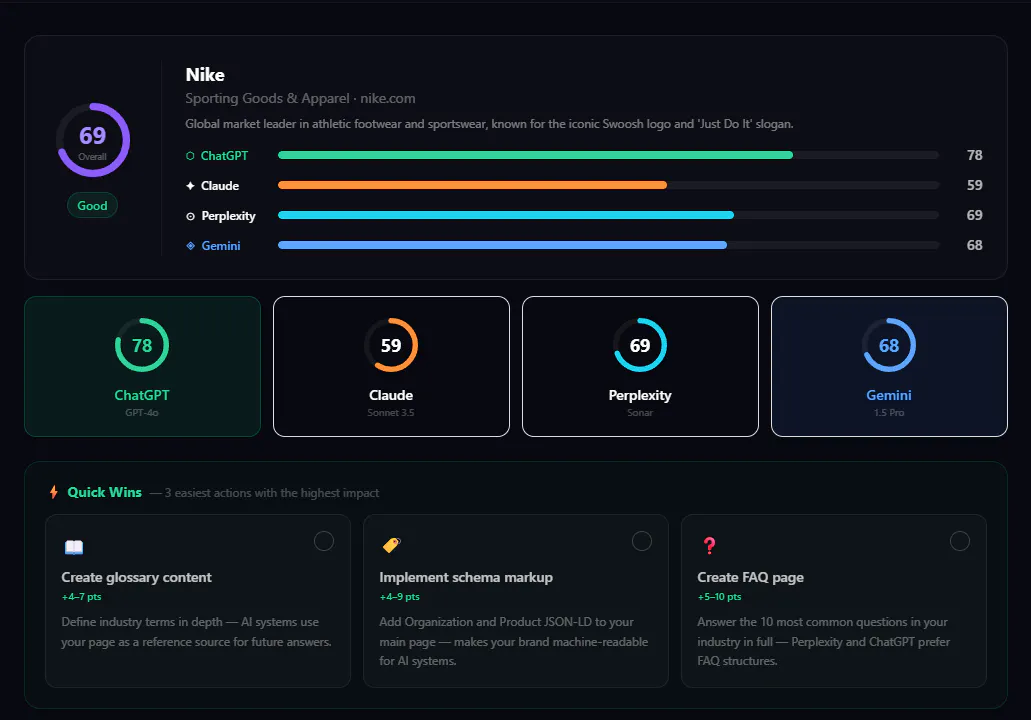This screenshot has height=720, width=1031.
Task: Open the Create glossary content card
Action: pyautogui.click(x=198, y=601)
